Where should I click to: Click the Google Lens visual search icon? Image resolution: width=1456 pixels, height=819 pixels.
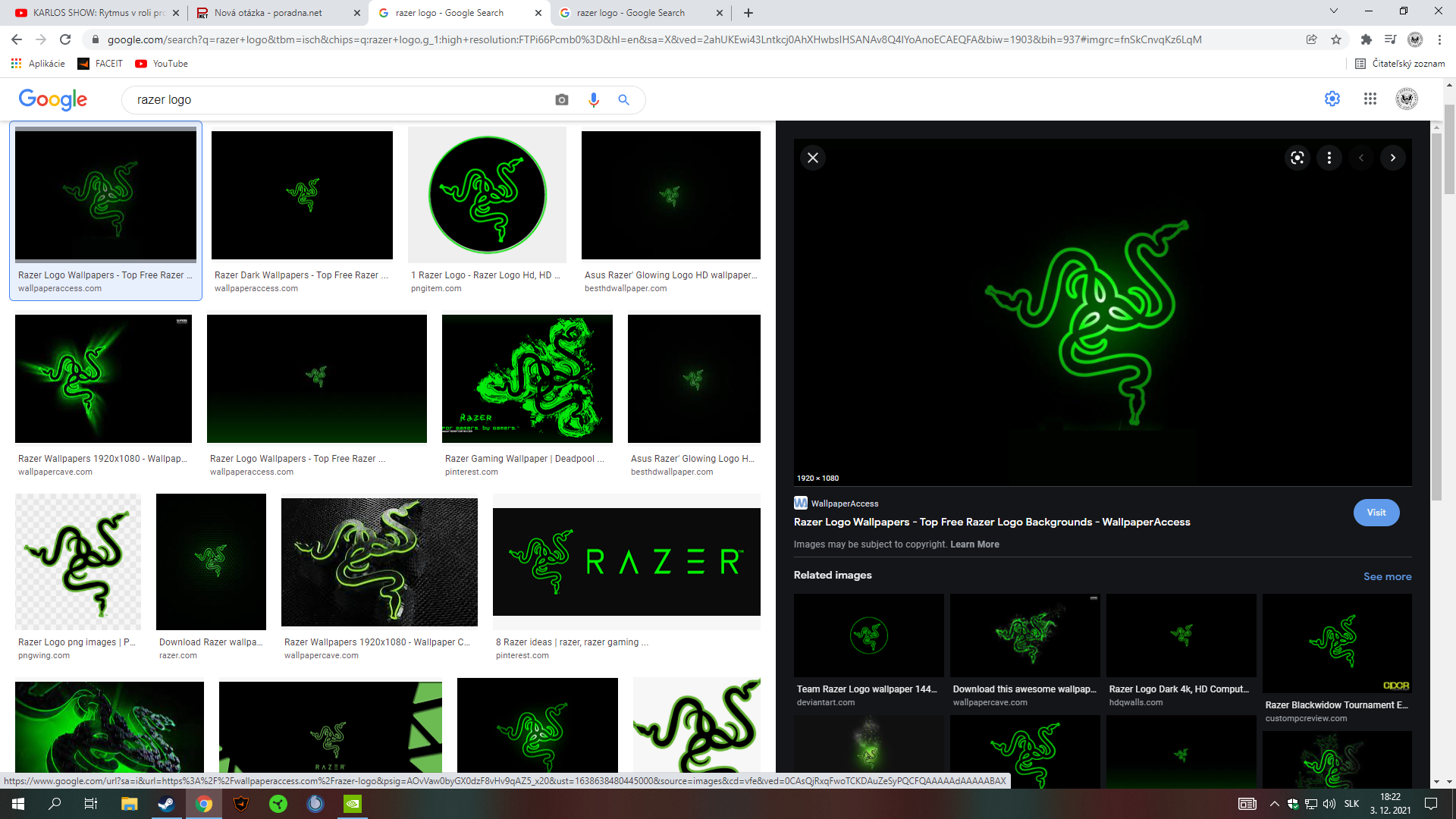click(x=1298, y=158)
